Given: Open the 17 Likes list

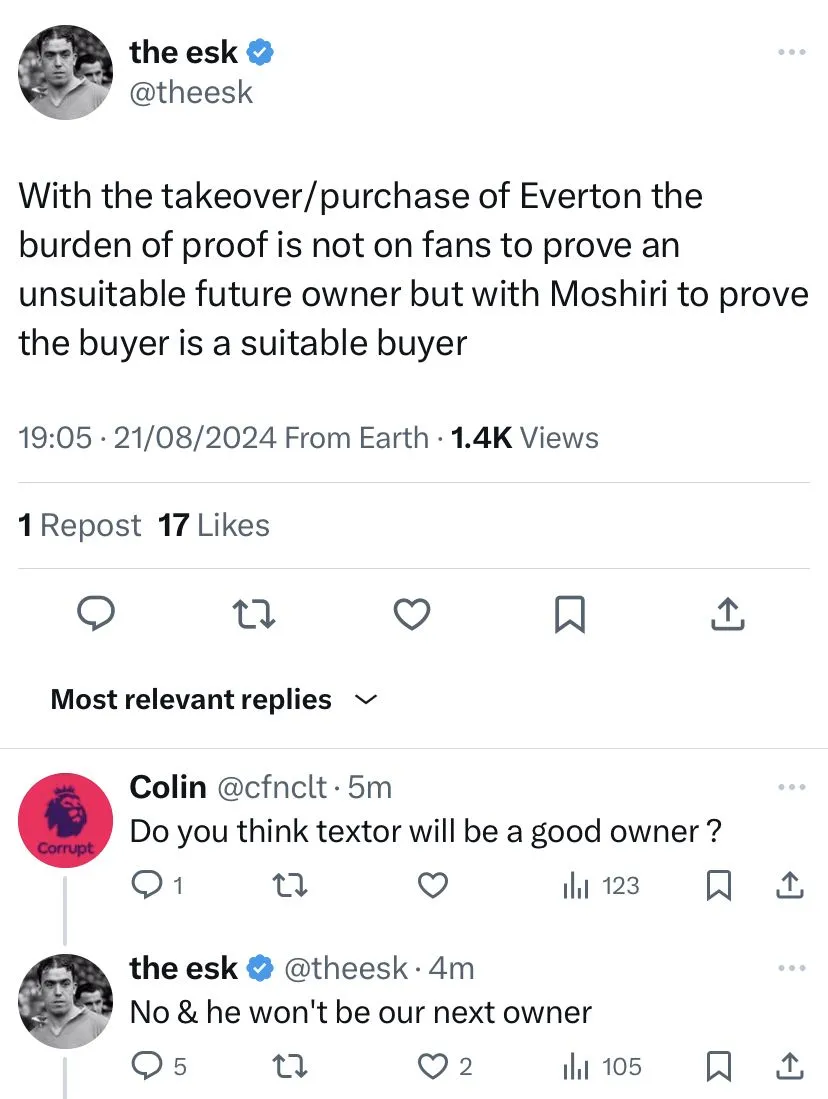Looking at the screenshot, I should pyautogui.click(x=214, y=525).
